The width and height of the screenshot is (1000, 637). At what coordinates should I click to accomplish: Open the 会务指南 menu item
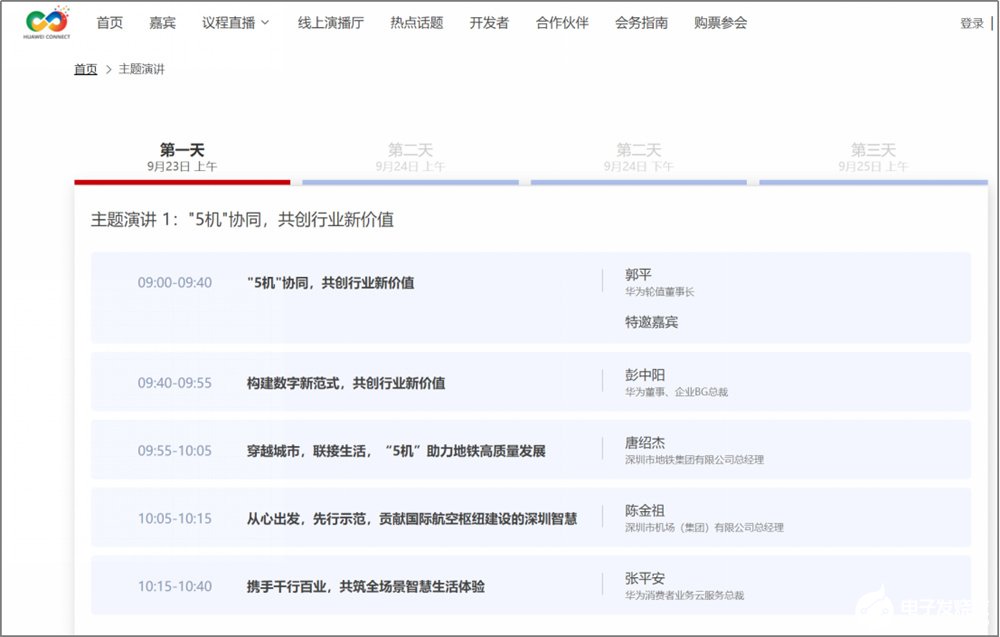pos(643,23)
